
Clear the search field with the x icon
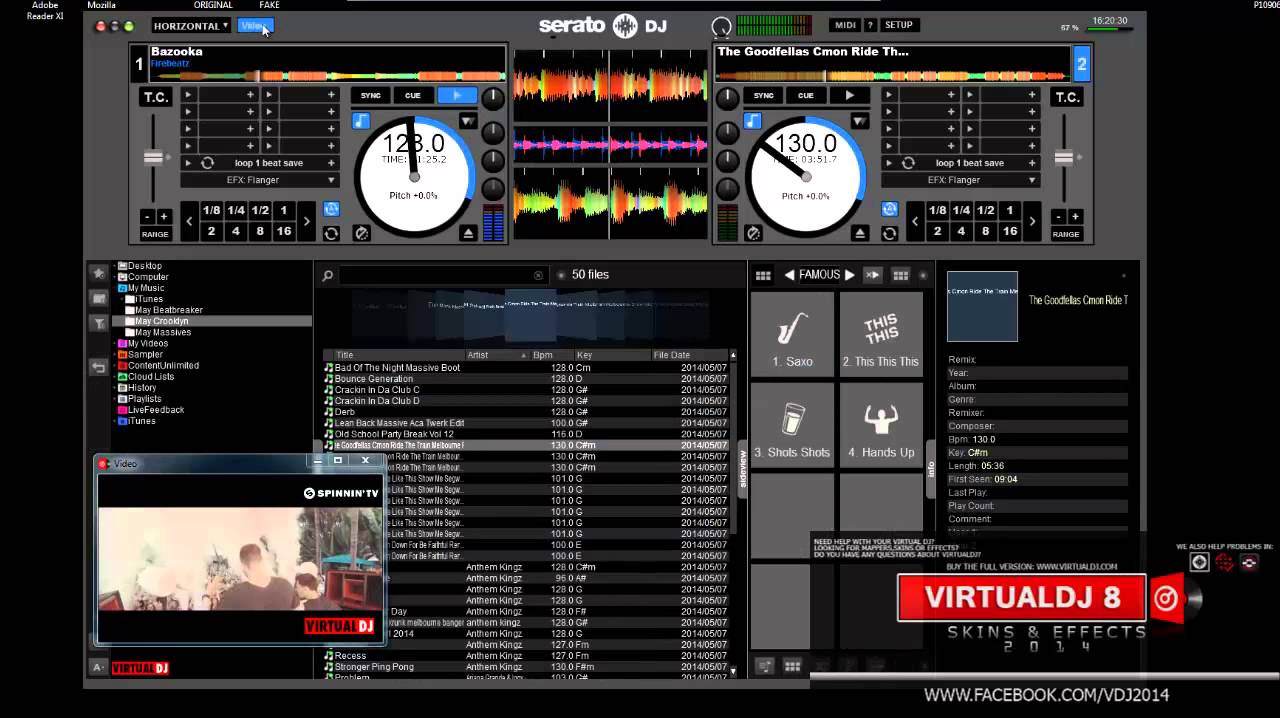pos(538,275)
